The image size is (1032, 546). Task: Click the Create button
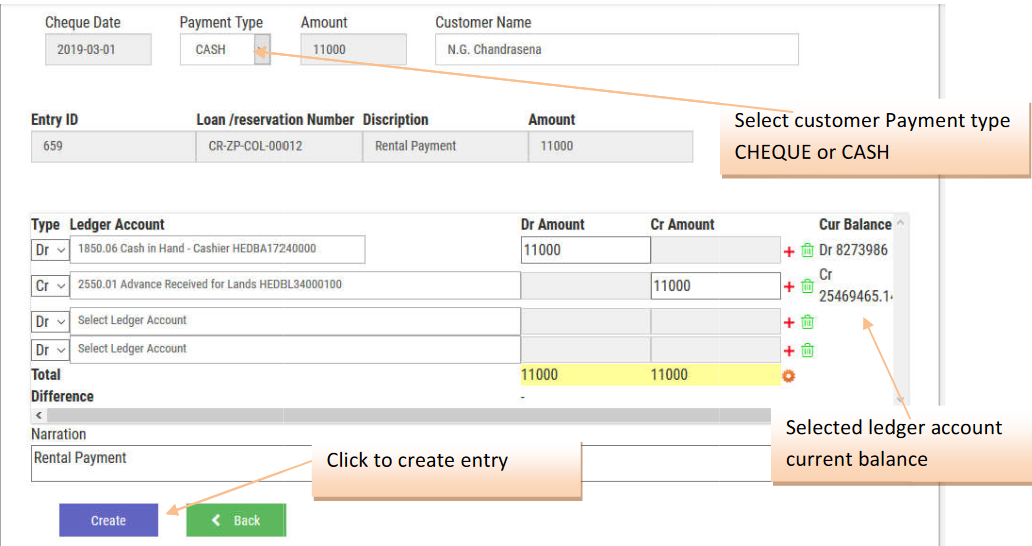(109, 520)
